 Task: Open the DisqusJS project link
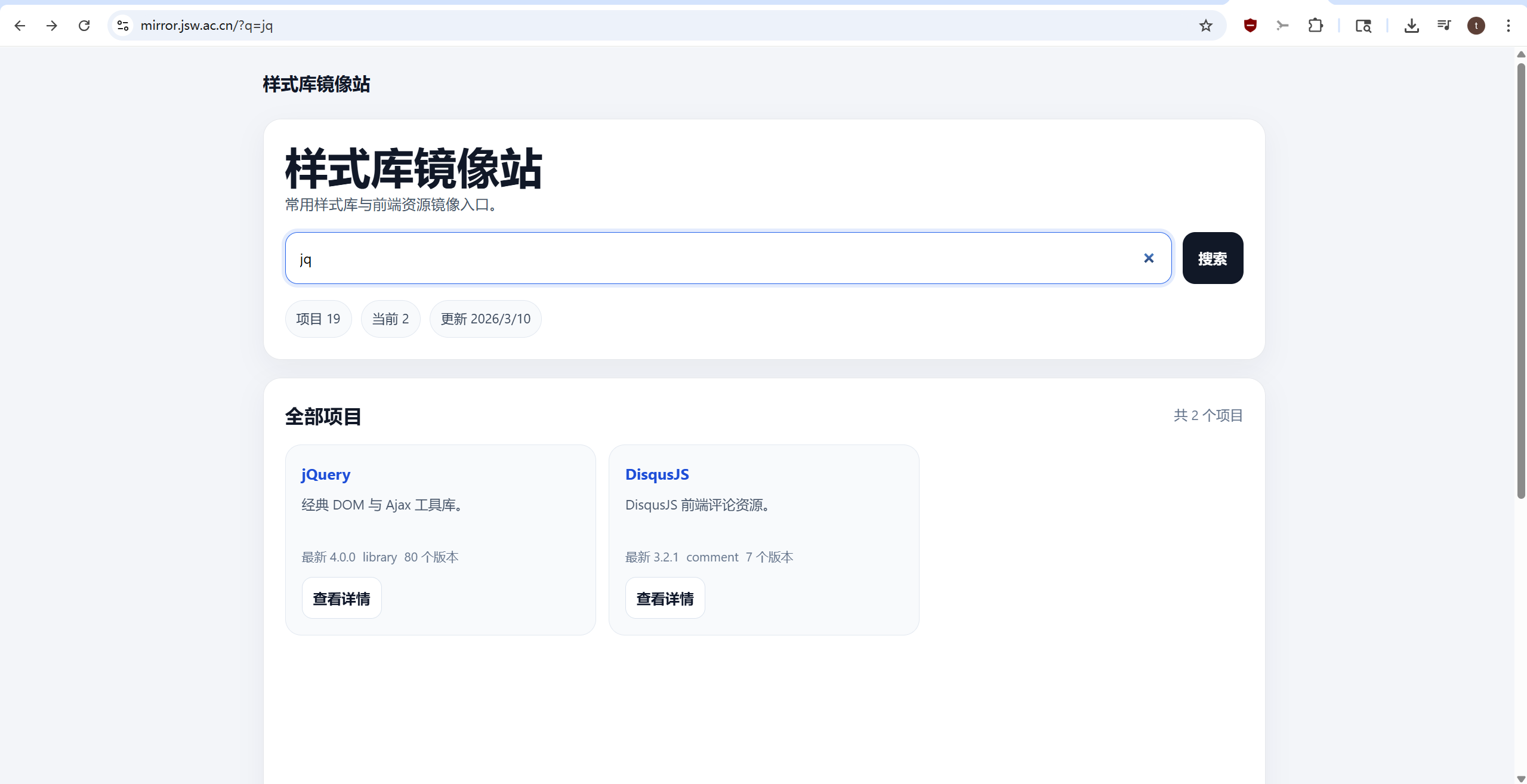click(656, 474)
